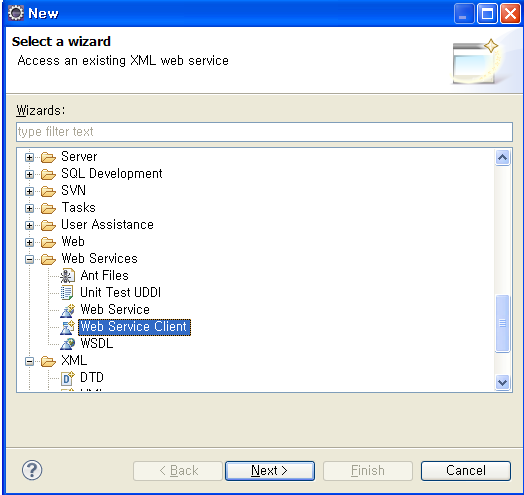The image size is (524, 495).
Task: Click the SQL Development folder icon
Action: [x=48, y=174]
